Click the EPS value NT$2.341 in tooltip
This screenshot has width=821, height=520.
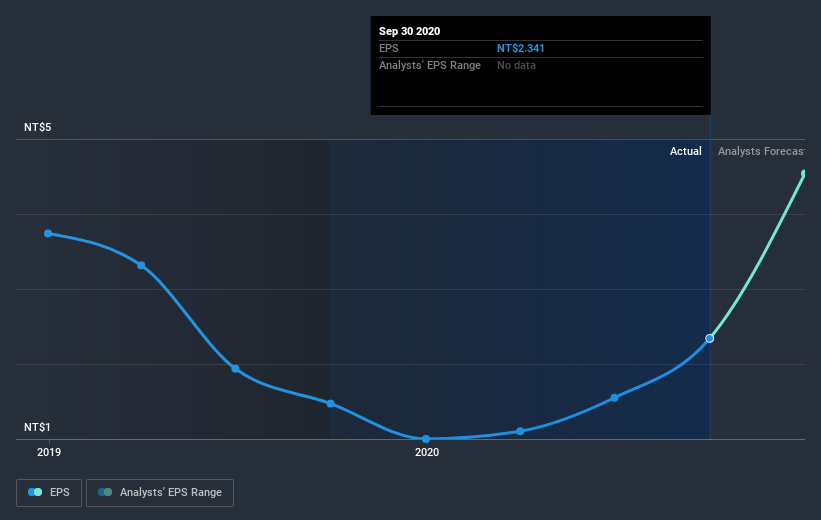coord(520,48)
